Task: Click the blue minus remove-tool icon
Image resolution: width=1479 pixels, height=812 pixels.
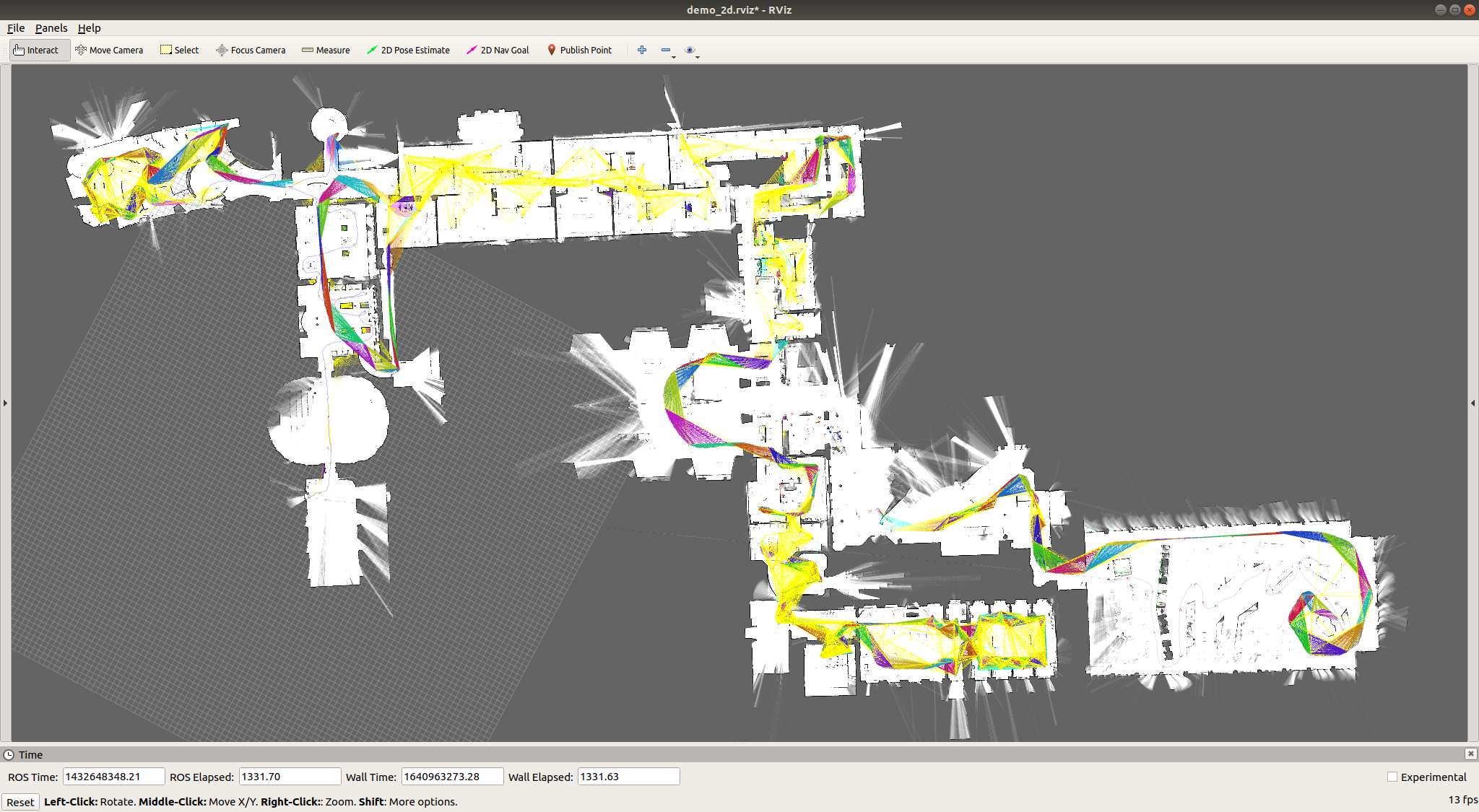Action: point(665,49)
